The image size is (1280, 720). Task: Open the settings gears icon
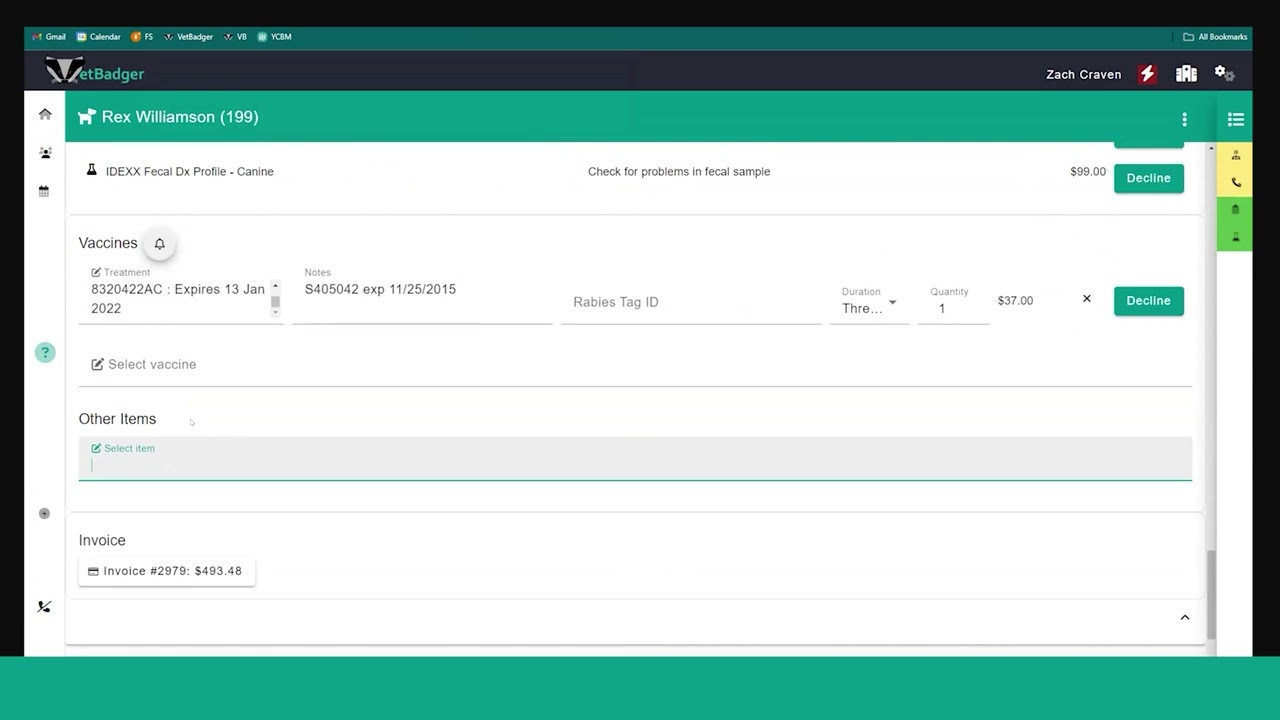pyautogui.click(x=1224, y=74)
